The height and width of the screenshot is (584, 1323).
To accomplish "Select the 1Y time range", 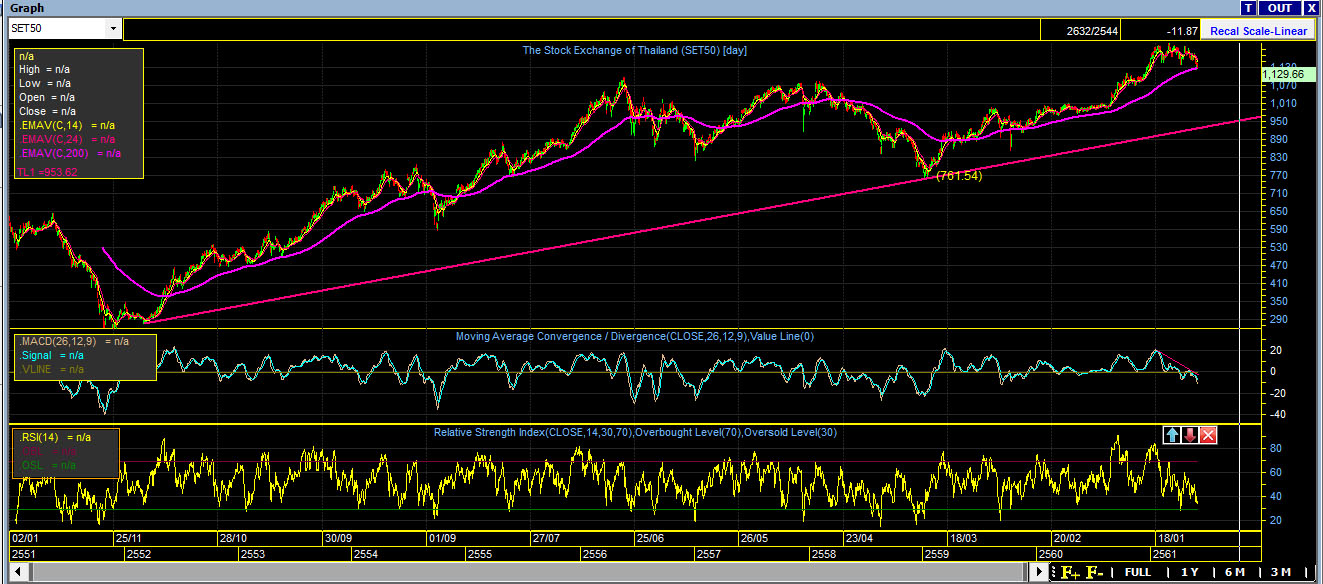I will tap(1189, 572).
